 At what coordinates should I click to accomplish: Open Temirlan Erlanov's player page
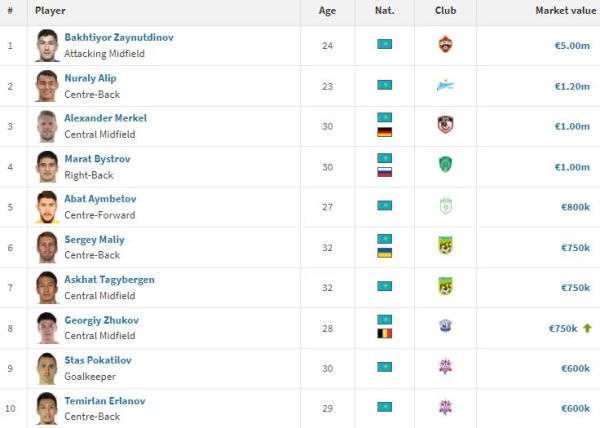coord(107,400)
